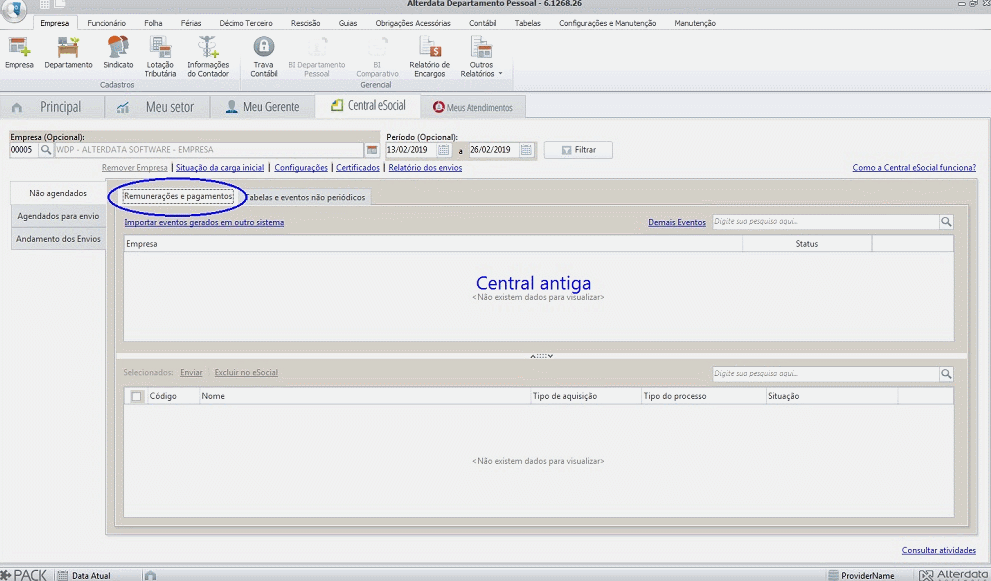Open Relatório de Encargos icon
This screenshot has width=991, height=581.
tap(429, 57)
